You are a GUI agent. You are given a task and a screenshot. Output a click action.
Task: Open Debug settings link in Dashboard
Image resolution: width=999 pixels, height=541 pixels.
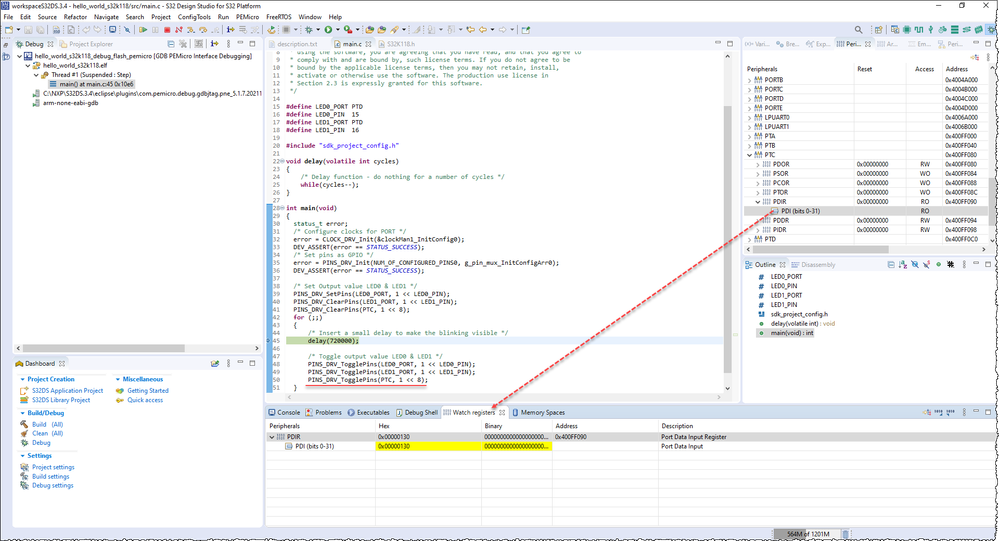(x=53, y=486)
